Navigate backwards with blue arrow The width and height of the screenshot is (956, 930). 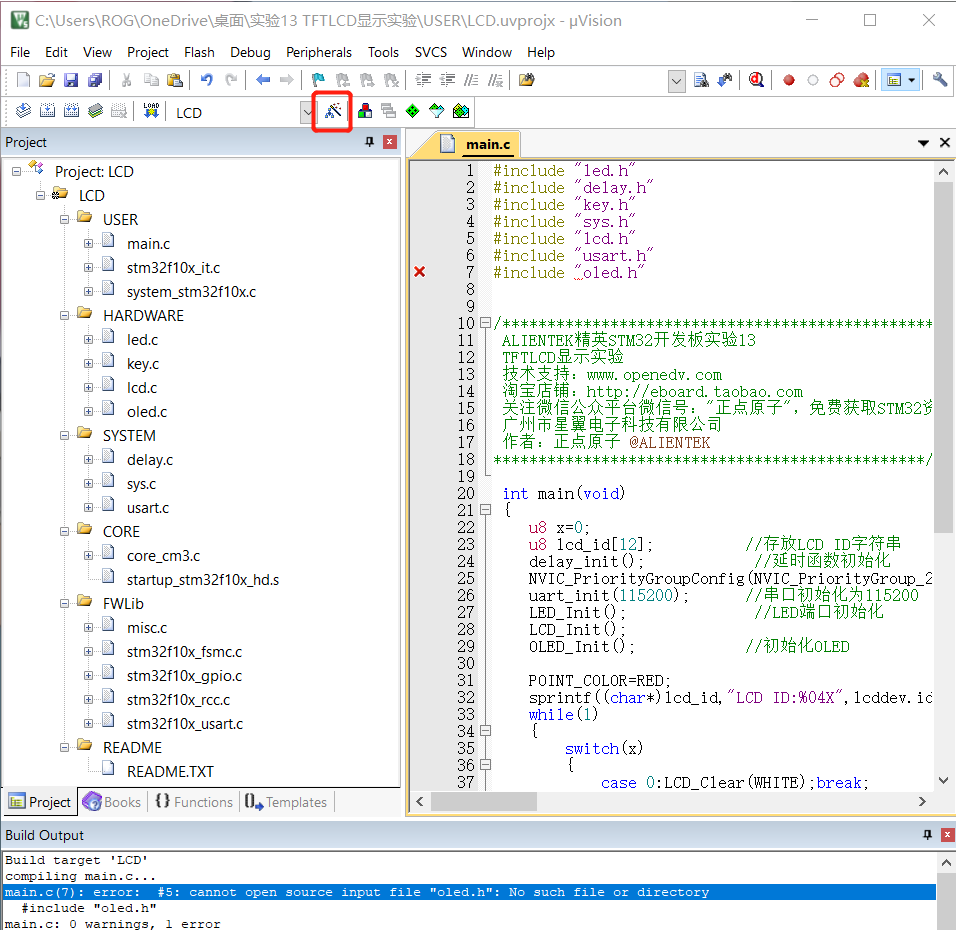[263, 80]
